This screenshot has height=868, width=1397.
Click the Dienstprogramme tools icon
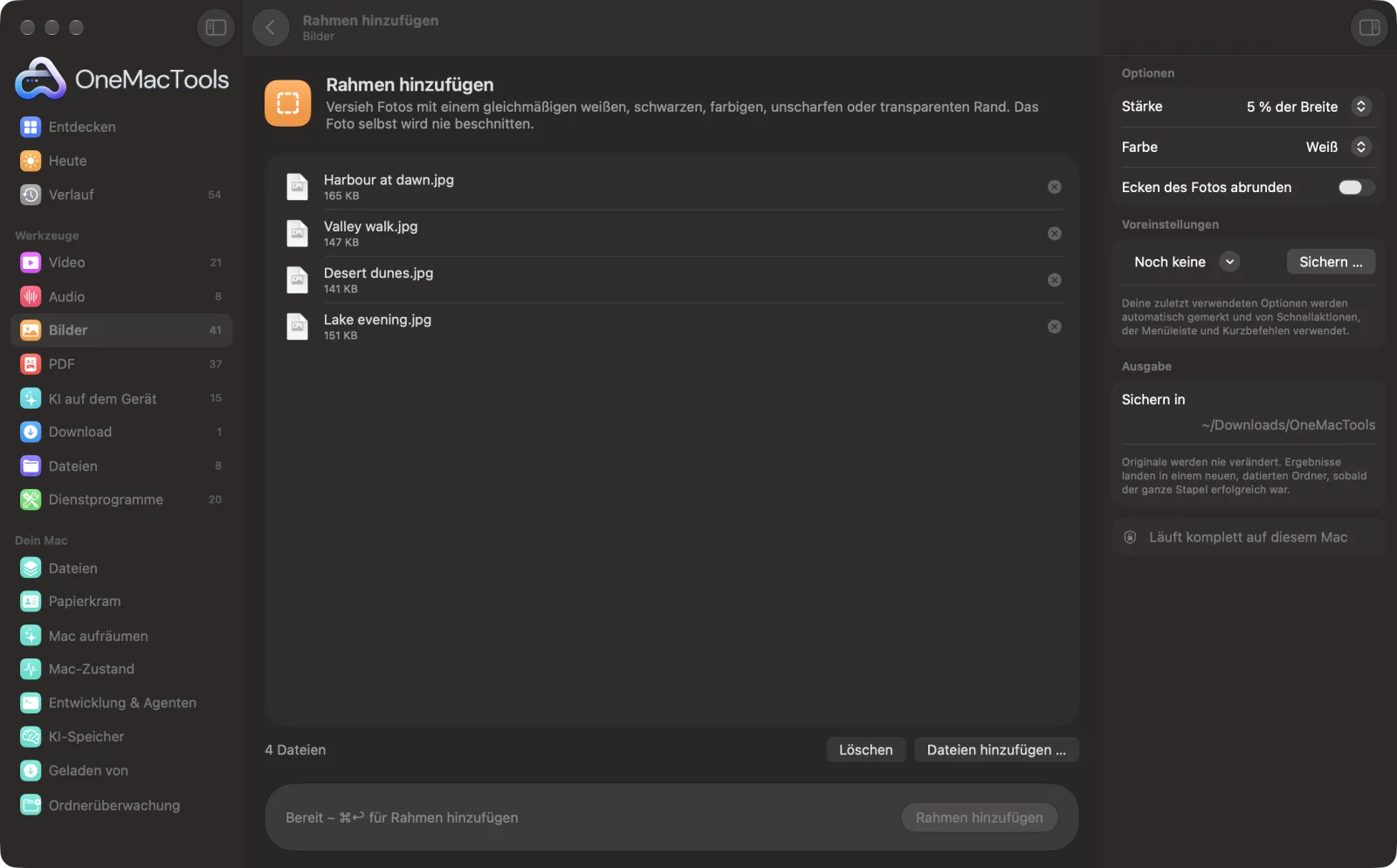pos(31,499)
